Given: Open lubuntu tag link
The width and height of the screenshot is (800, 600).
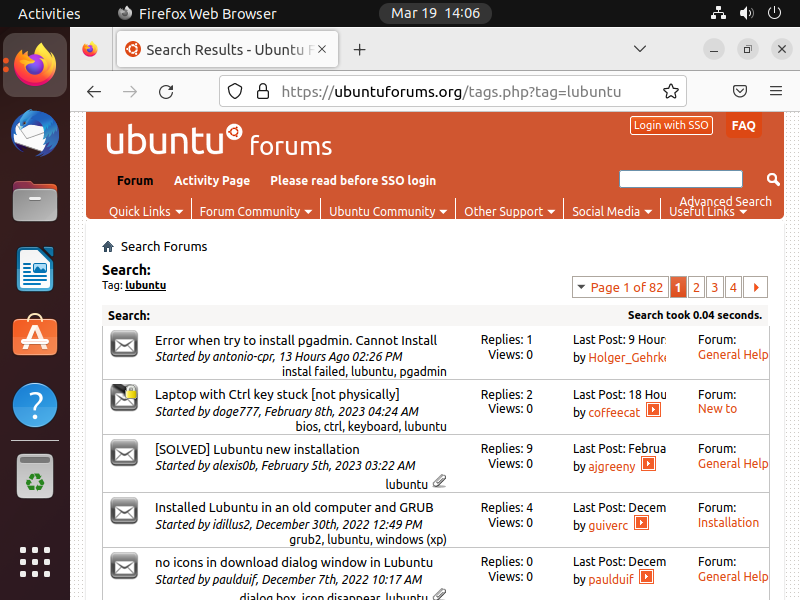Looking at the screenshot, I should click(145, 285).
